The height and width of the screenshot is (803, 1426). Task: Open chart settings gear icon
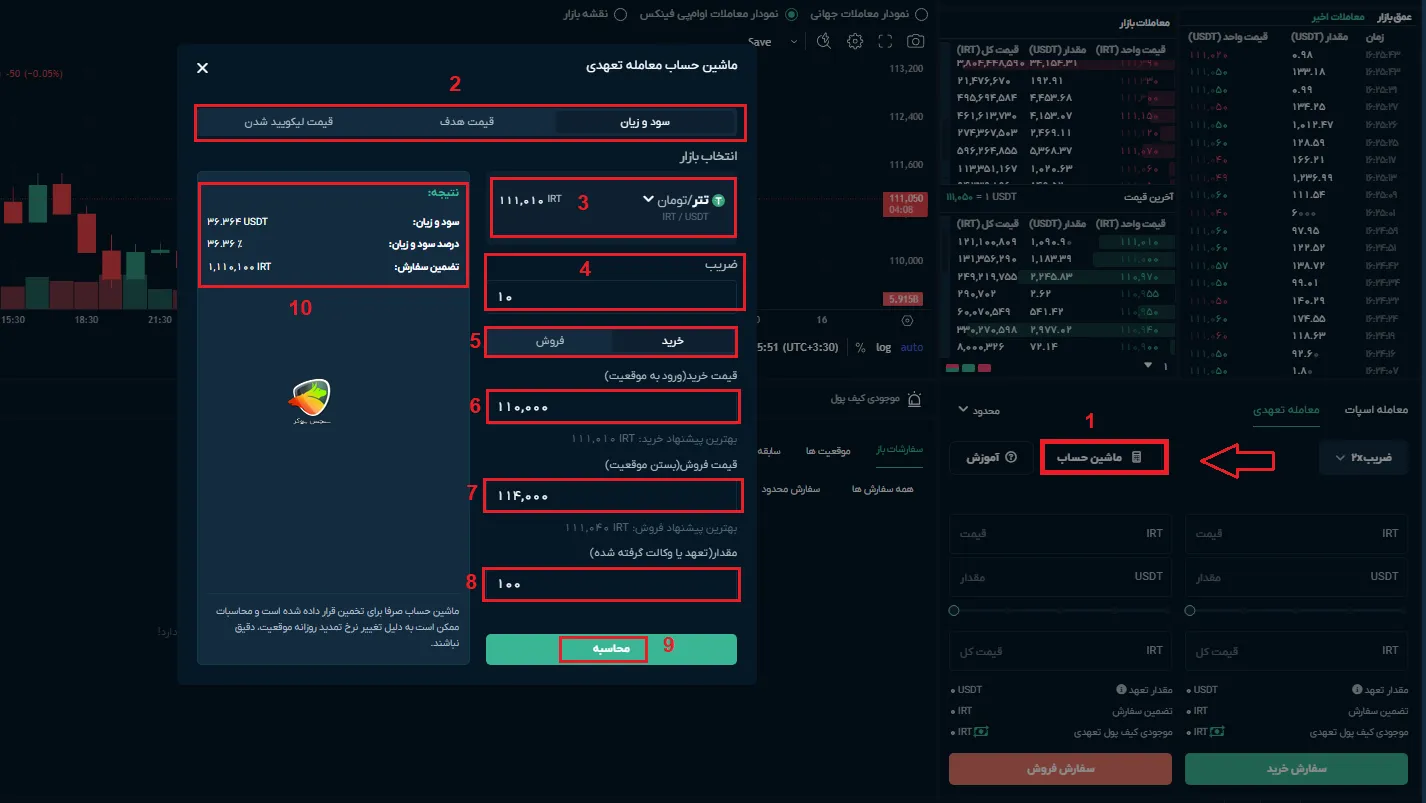(855, 42)
